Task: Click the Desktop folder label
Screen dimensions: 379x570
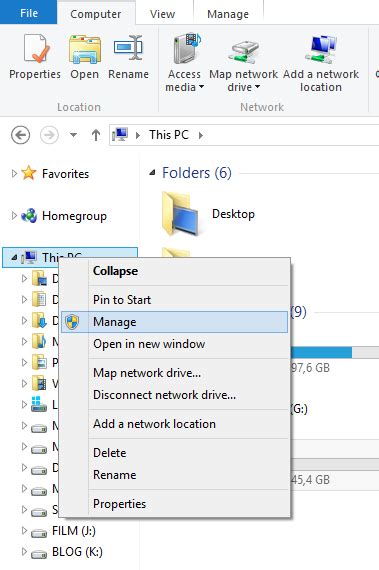Action: (x=233, y=214)
